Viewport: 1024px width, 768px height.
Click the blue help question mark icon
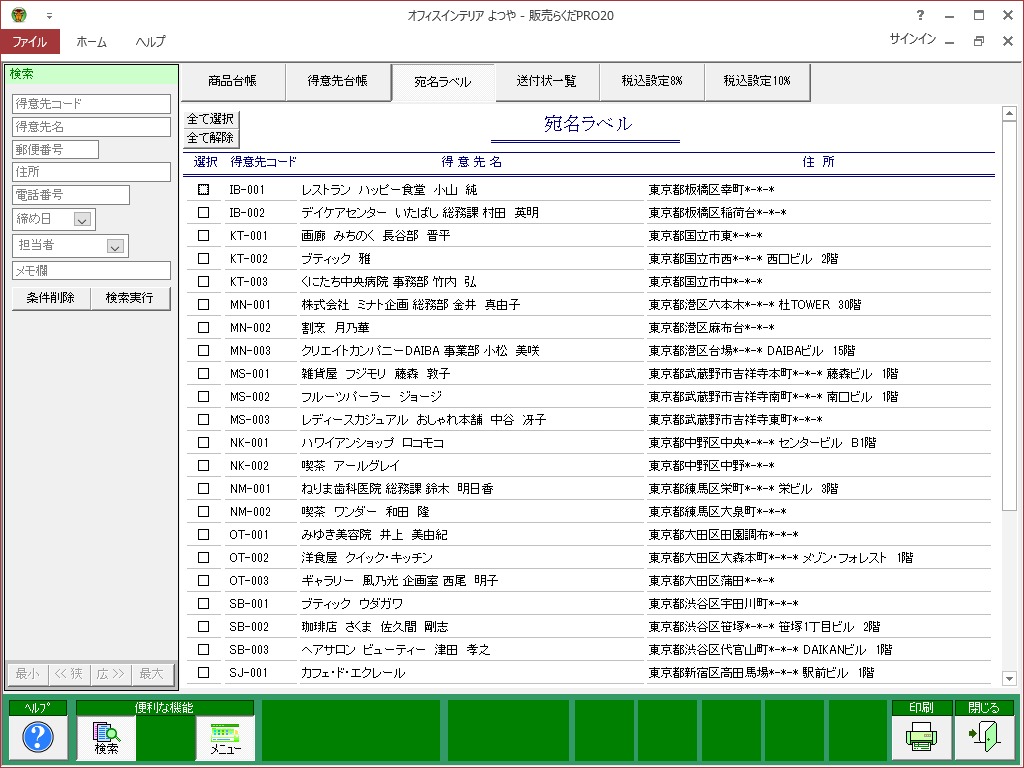(x=38, y=737)
